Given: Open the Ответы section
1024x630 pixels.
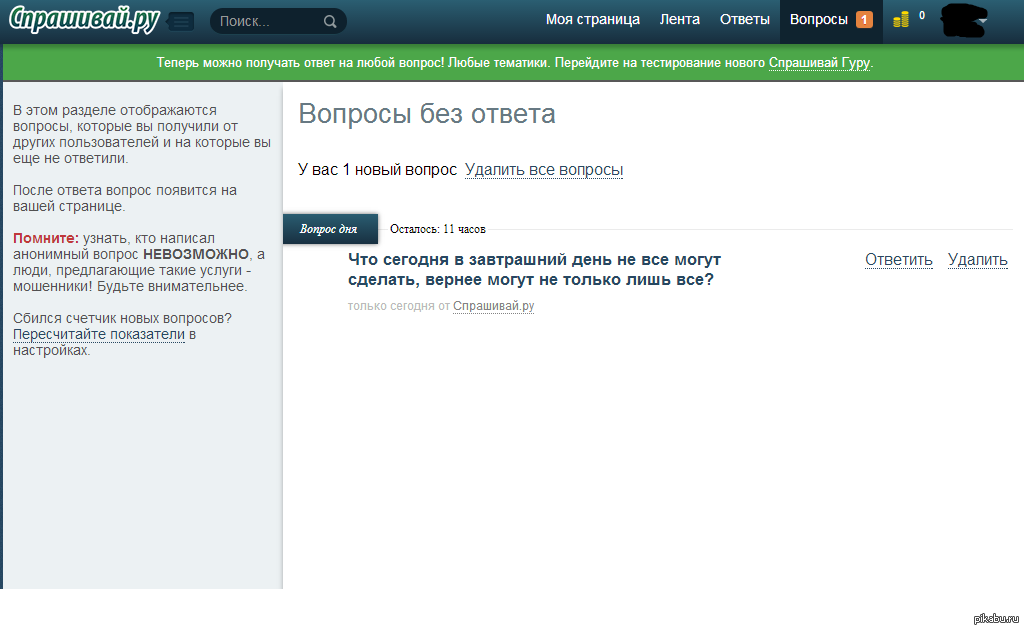Looking at the screenshot, I should pos(745,20).
